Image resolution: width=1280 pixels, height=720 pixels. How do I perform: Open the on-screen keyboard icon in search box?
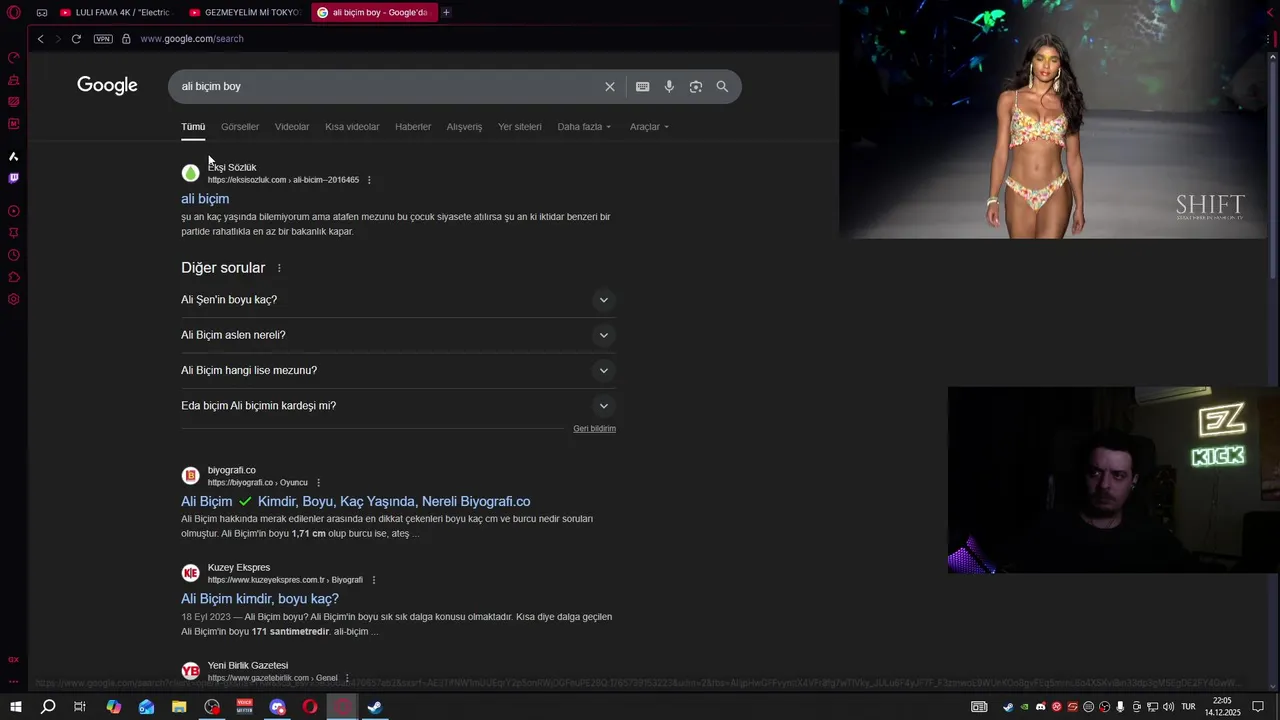point(643,87)
